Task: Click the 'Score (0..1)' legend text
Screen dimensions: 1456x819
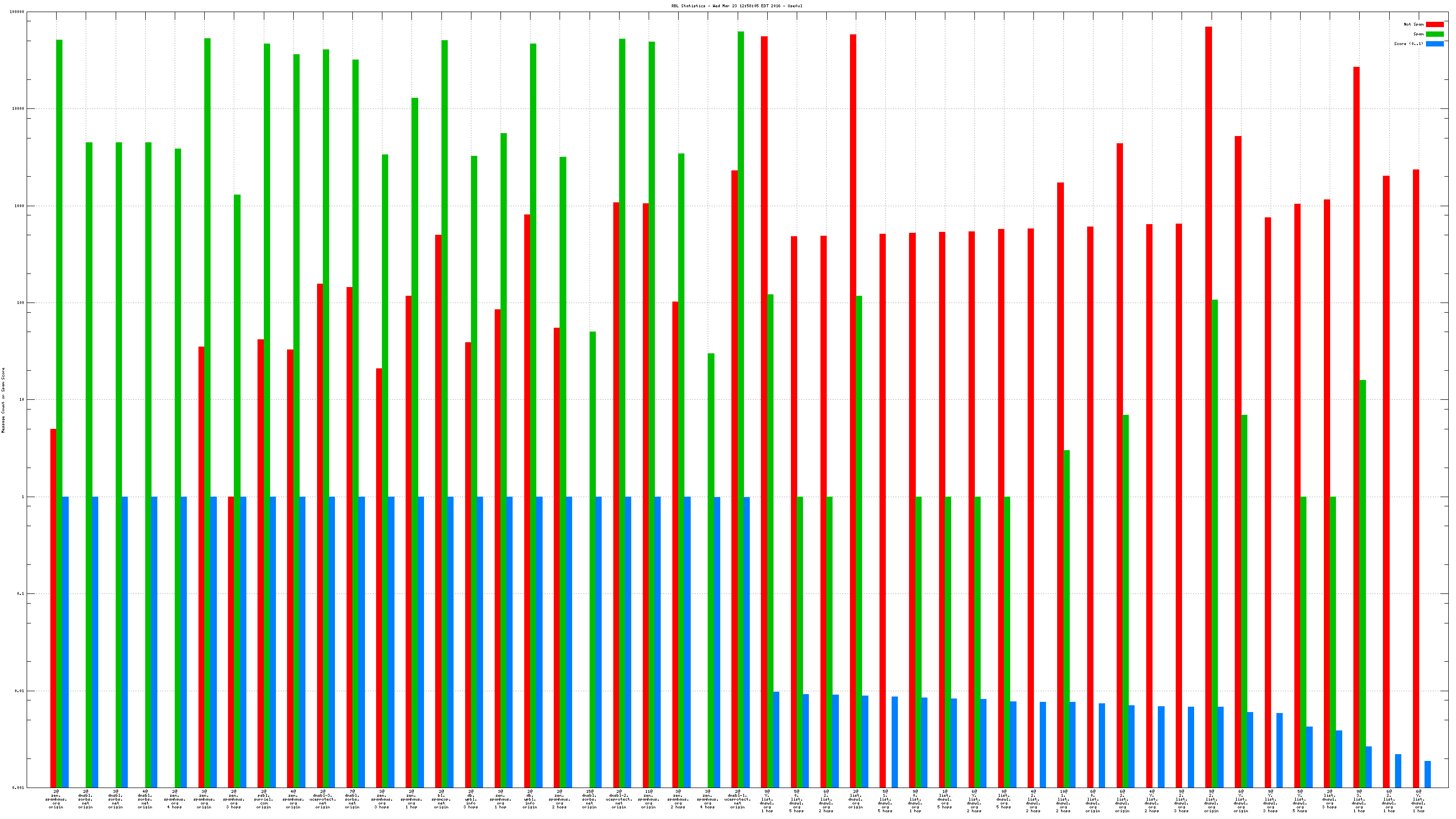Action: (1408, 44)
